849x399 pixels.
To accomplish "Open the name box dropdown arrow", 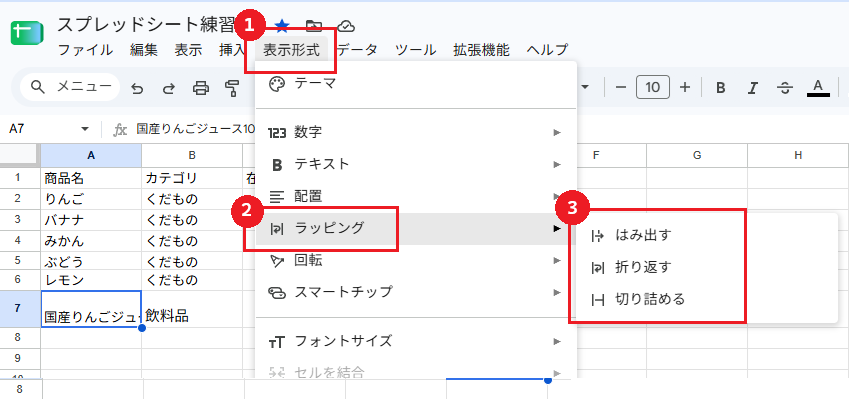I will click(x=84, y=129).
